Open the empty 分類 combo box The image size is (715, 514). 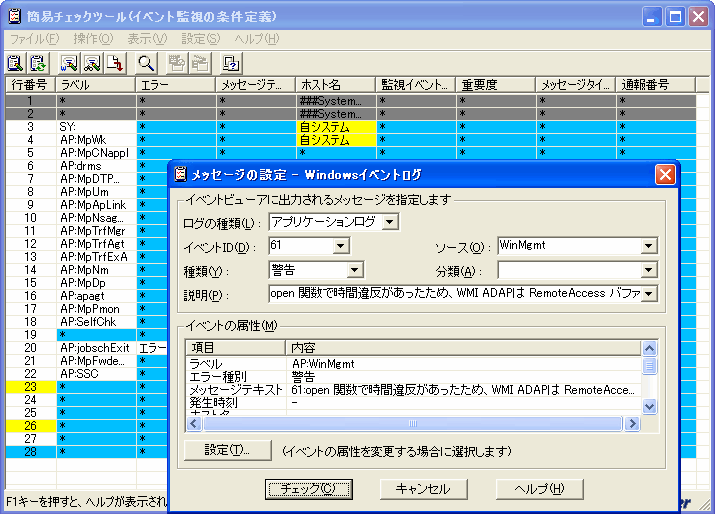pos(649,270)
